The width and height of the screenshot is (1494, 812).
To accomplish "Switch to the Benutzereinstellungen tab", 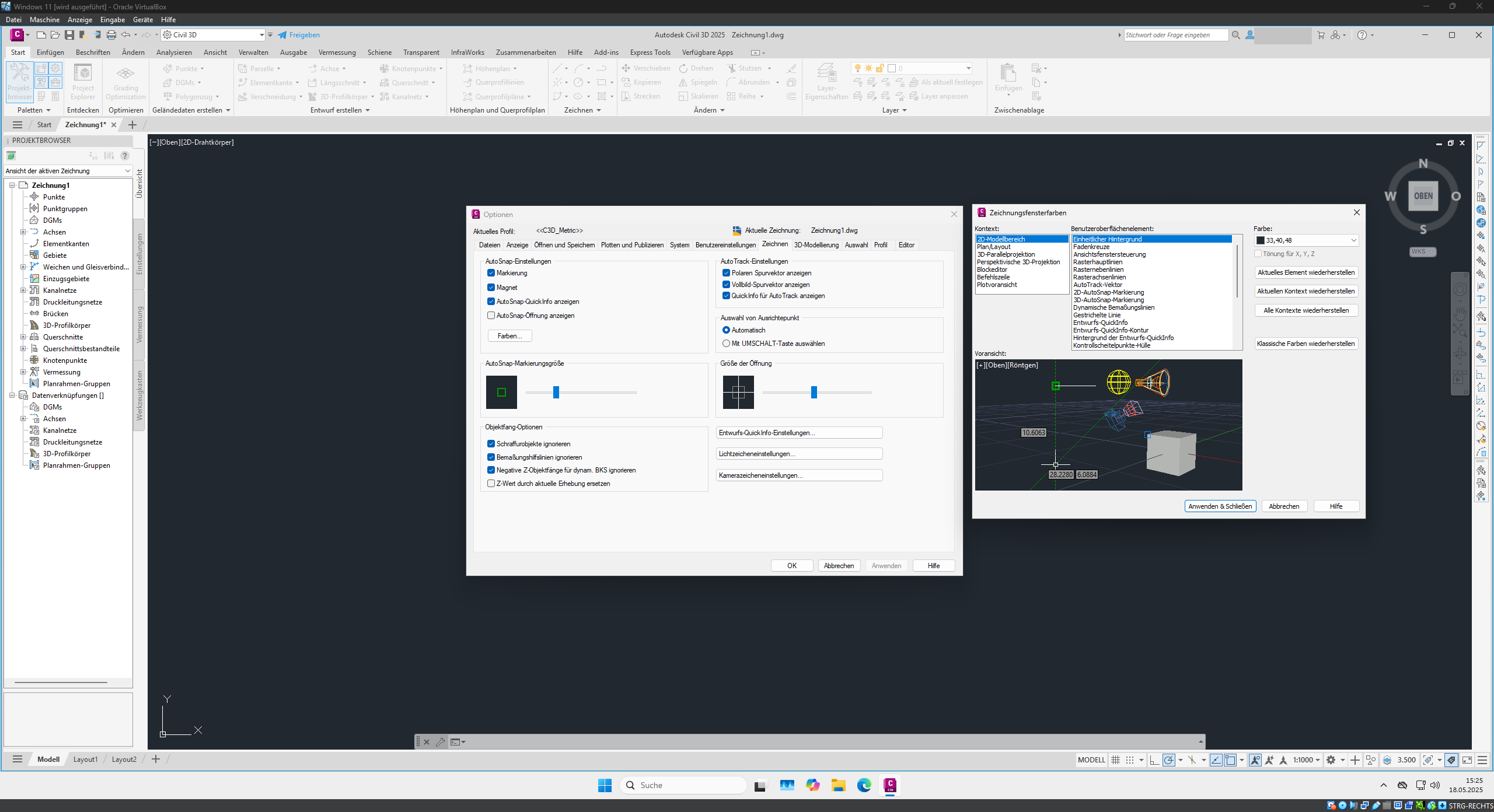I will tap(725, 245).
